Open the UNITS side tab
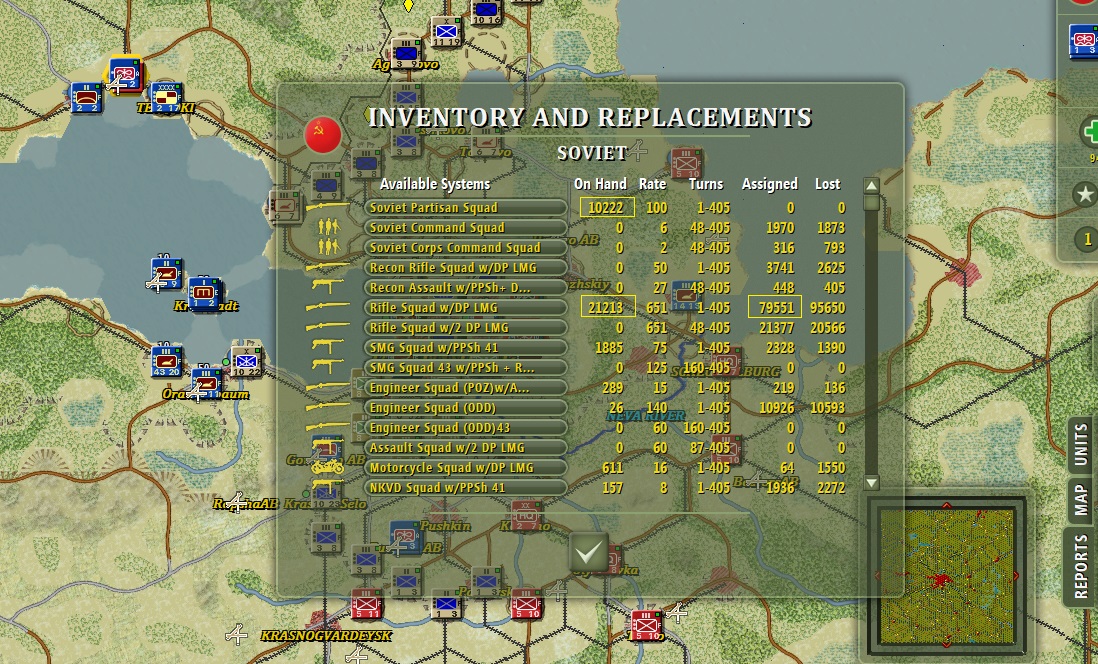The height and width of the screenshot is (664, 1098). [1080, 445]
